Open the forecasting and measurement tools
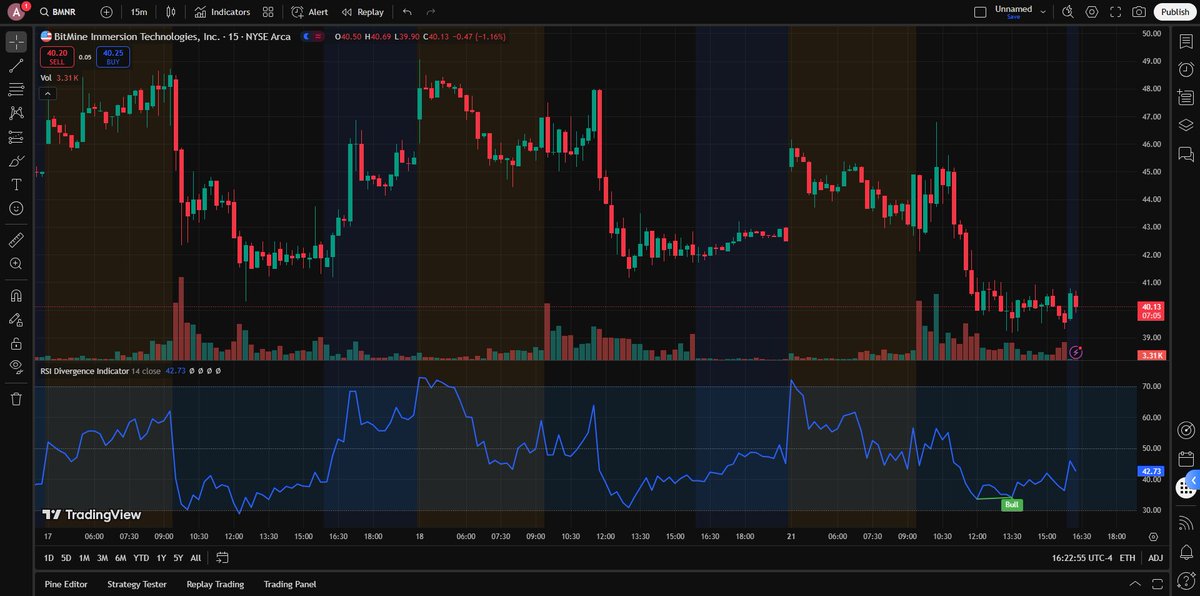 [x=16, y=137]
